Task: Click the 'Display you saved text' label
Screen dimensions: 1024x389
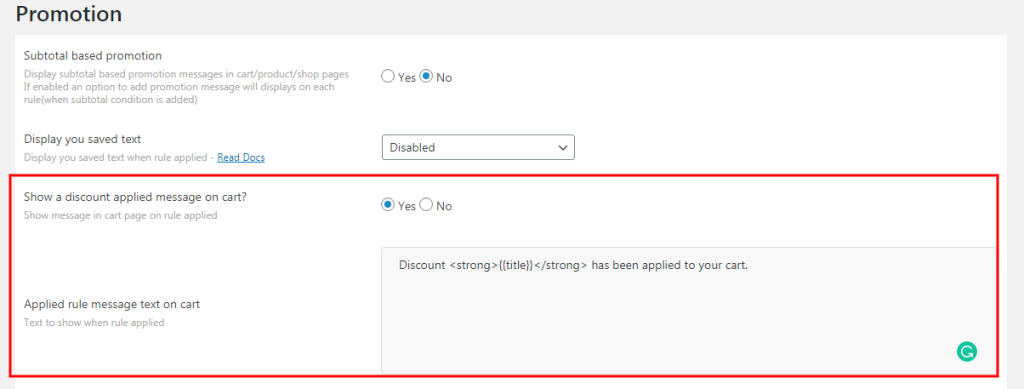Action: [x=82, y=139]
